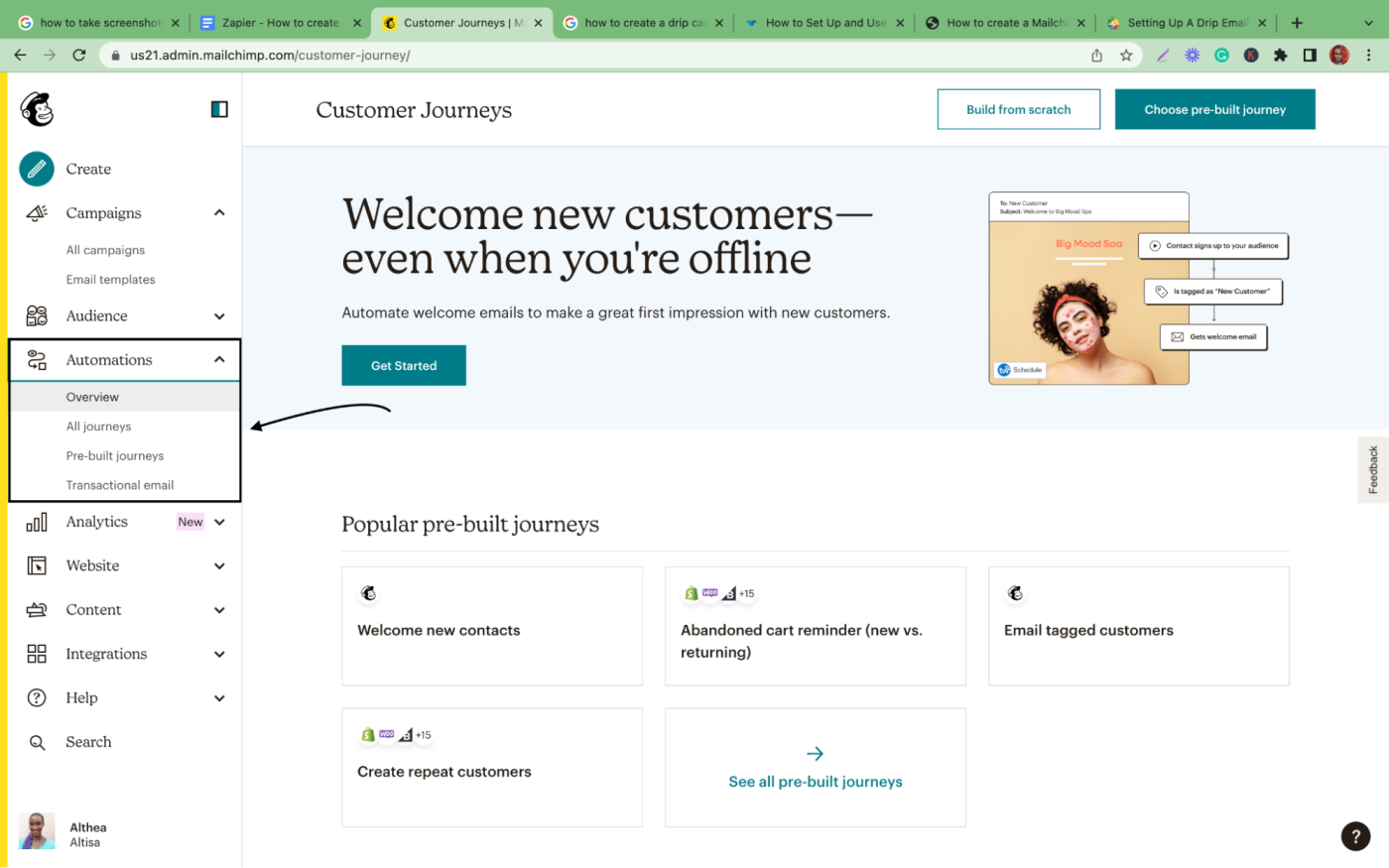Bookmark this page with the star icon
Image resolution: width=1389 pixels, height=868 pixels.
(x=1126, y=56)
